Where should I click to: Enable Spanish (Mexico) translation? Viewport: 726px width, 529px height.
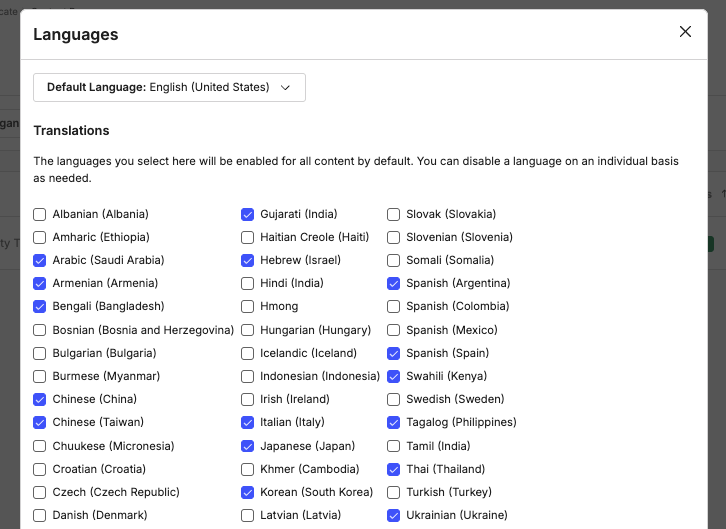point(394,330)
